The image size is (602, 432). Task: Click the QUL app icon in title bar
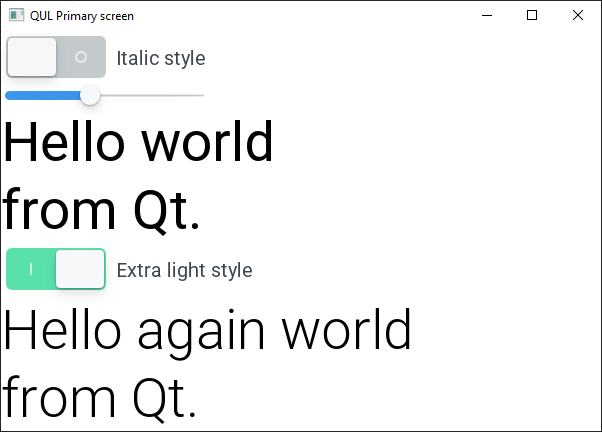pyautogui.click(x=17, y=16)
